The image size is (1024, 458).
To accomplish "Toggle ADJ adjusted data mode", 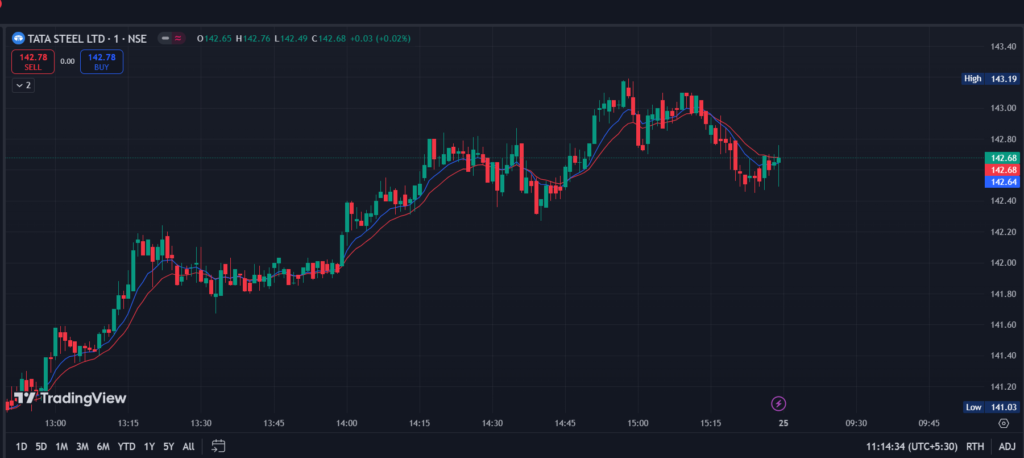I will tap(1007, 446).
